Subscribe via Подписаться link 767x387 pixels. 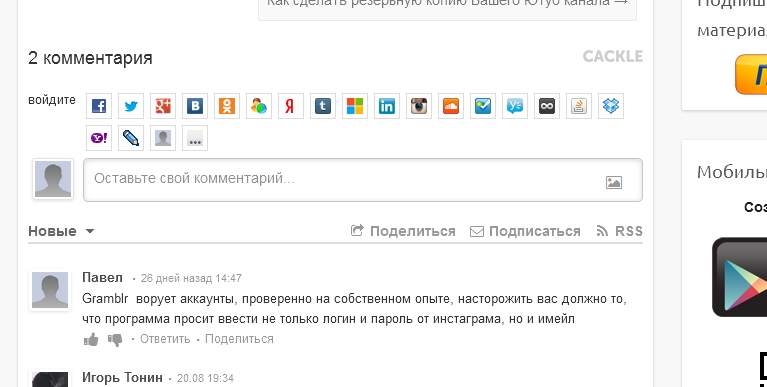(x=525, y=231)
